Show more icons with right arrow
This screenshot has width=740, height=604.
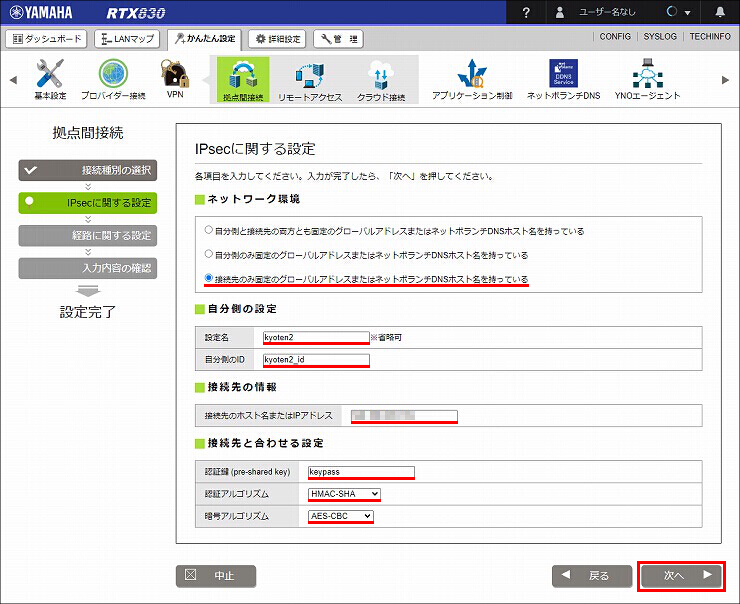click(x=725, y=80)
